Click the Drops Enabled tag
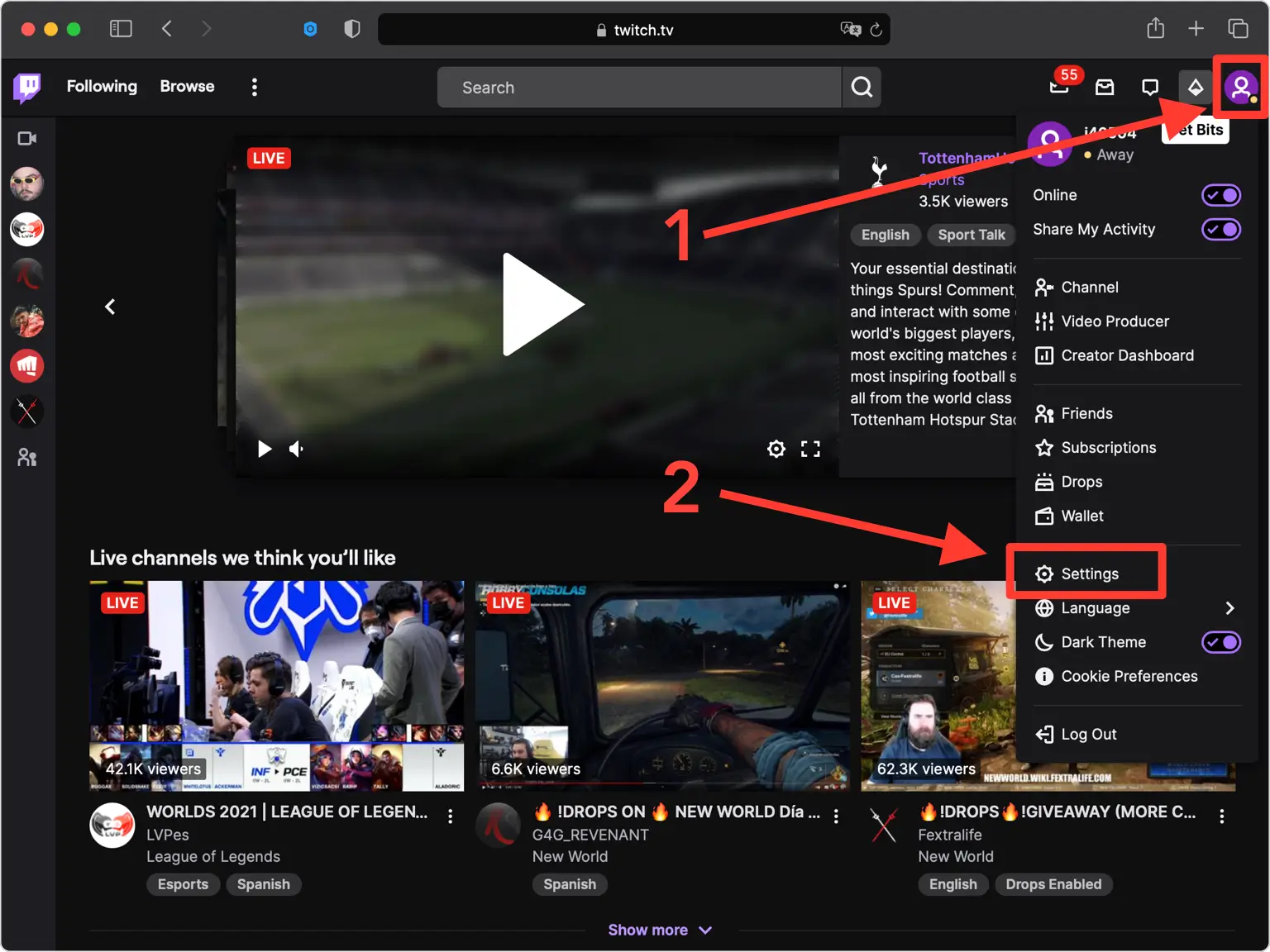The image size is (1270, 952). point(1053,884)
